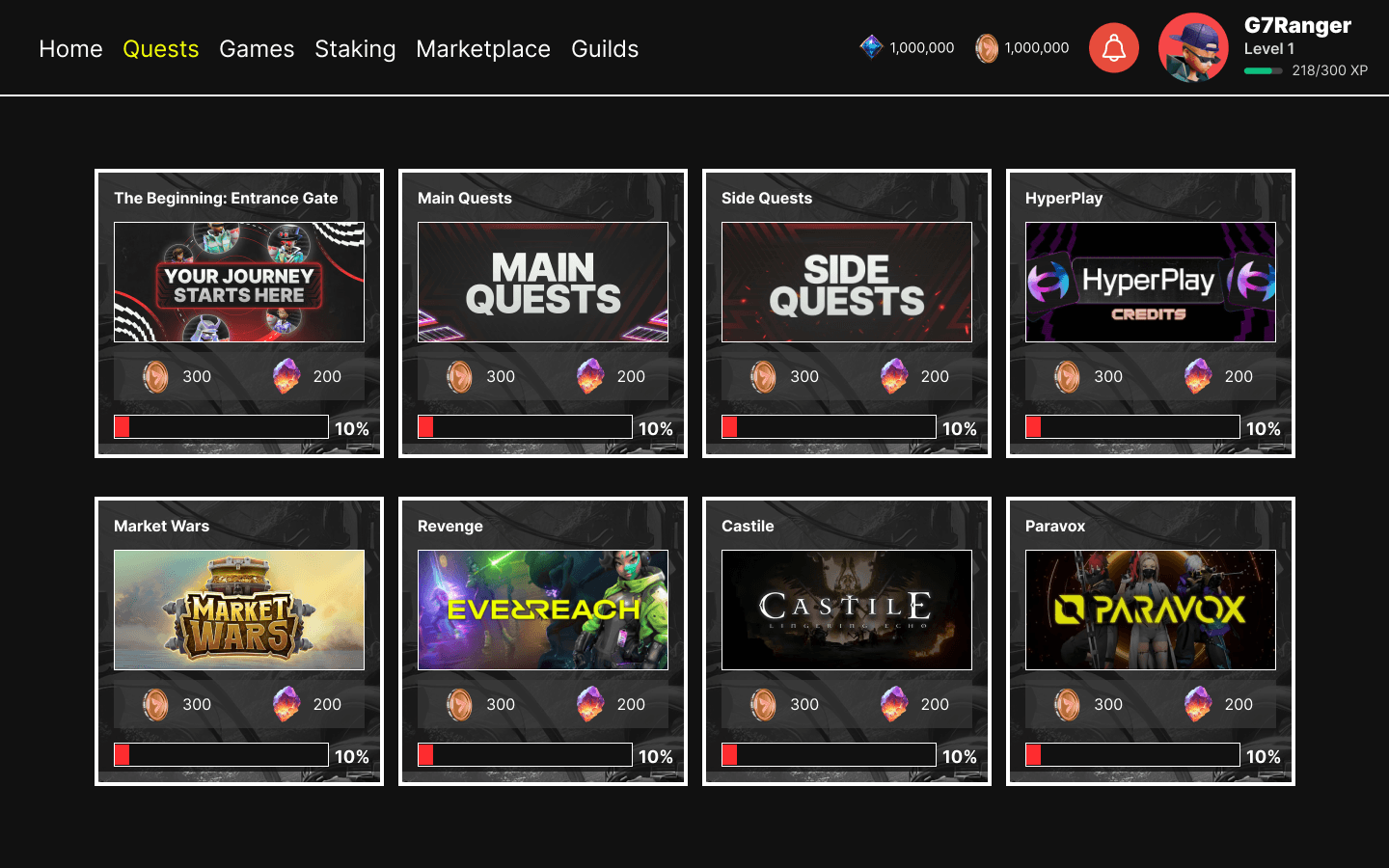Open the Everreach game banner
This screenshot has height=868, width=1389.
(x=543, y=610)
